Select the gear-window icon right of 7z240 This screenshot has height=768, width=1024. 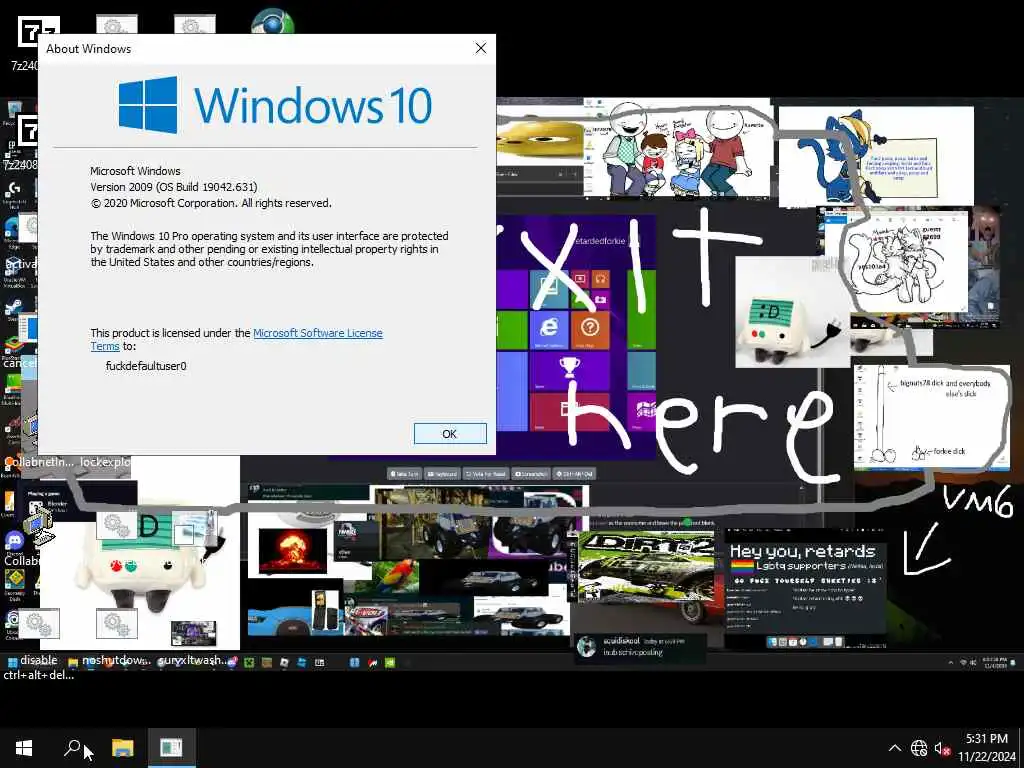(x=116, y=25)
